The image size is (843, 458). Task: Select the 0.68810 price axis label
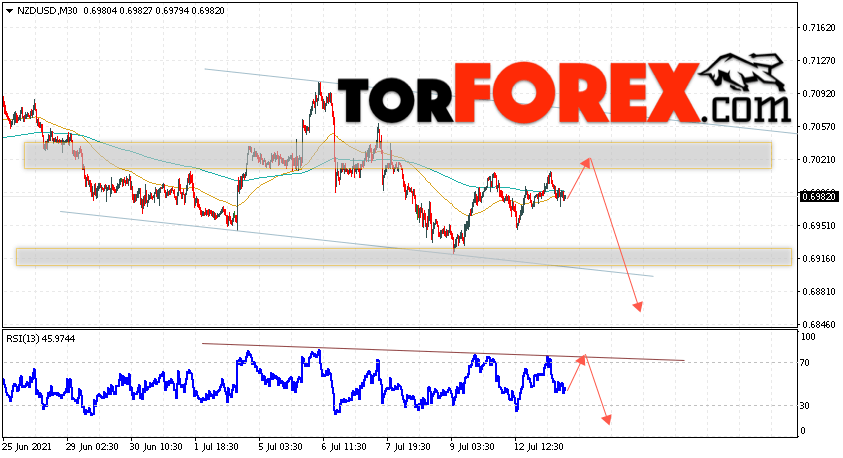click(819, 292)
